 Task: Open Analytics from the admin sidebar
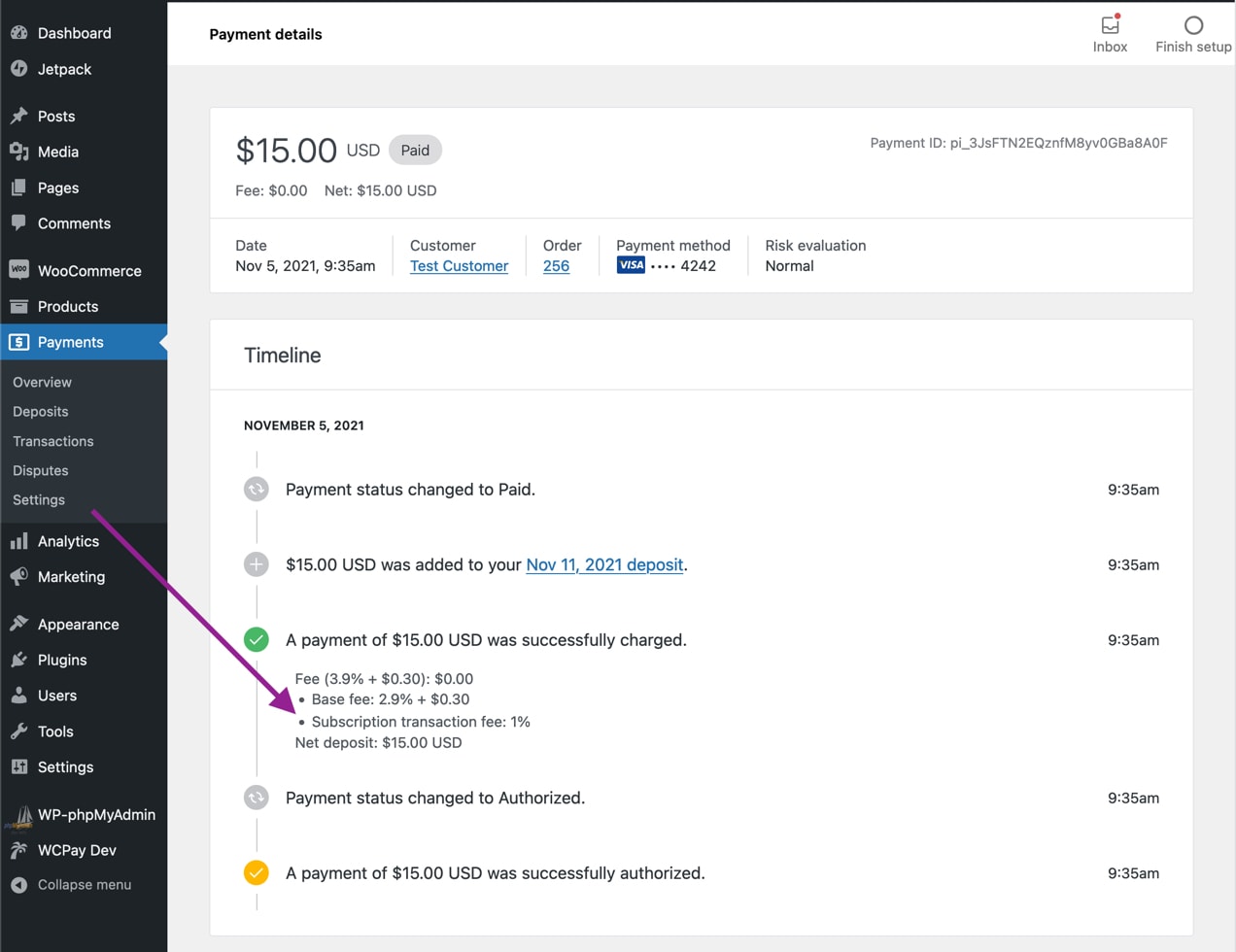18,541
